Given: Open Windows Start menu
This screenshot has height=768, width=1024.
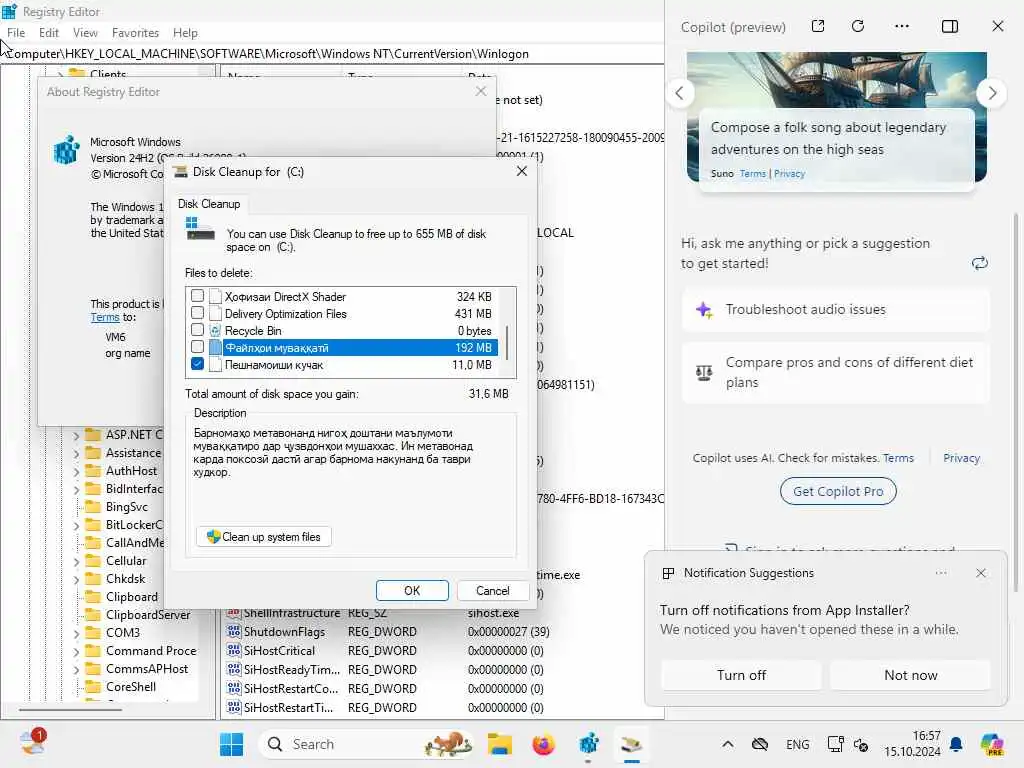Looking at the screenshot, I should tap(231, 744).
